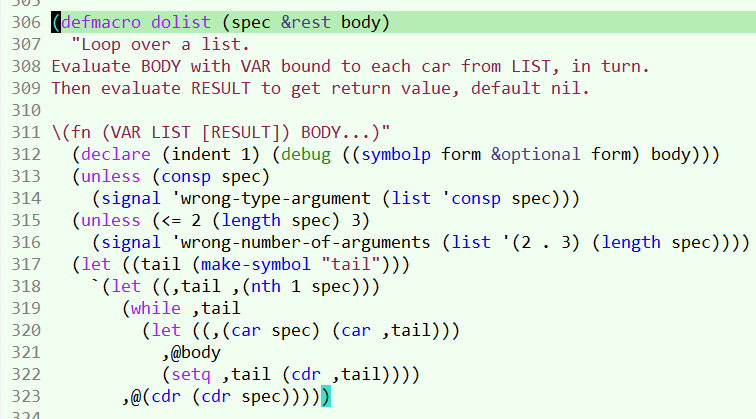Click the &optional keyword
This screenshot has width=756, height=419.
pos(541,154)
